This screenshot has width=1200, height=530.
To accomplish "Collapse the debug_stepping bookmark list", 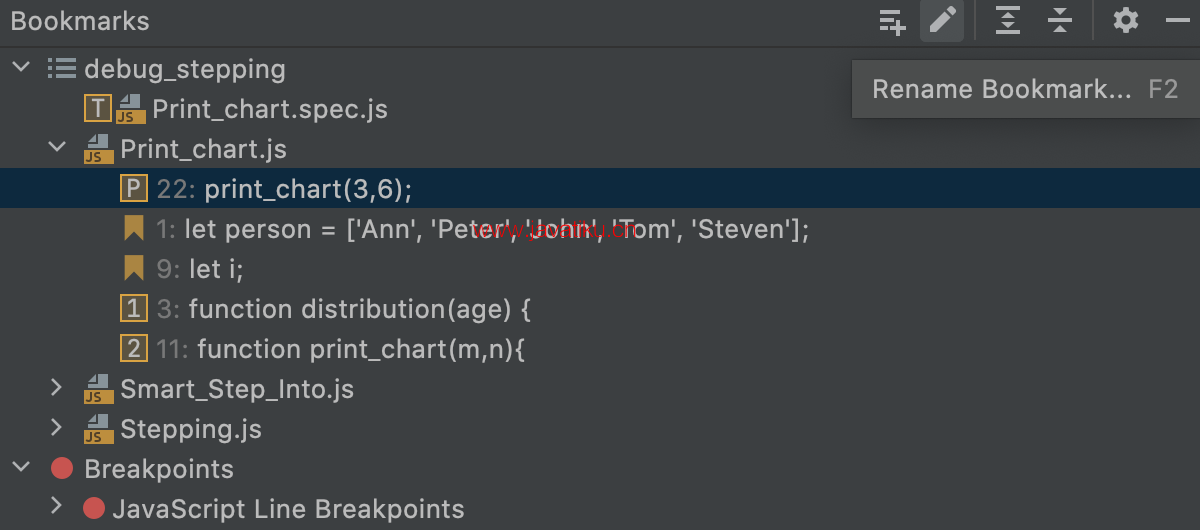I will (x=20, y=69).
